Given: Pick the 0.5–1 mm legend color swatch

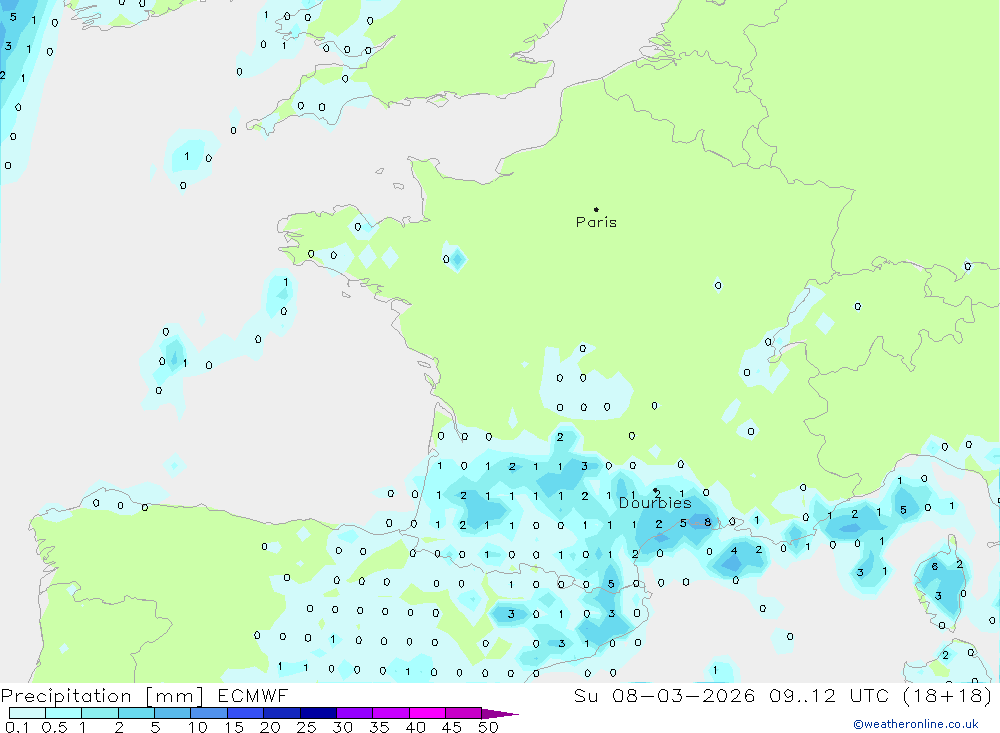Looking at the screenshot, I should coord(63,713).
